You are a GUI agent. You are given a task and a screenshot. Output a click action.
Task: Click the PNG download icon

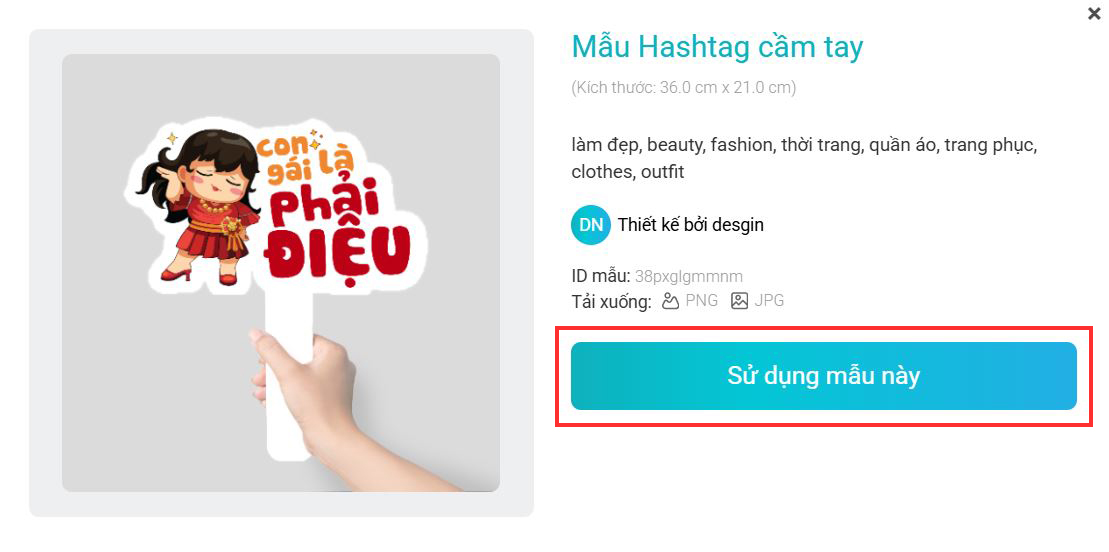point(671,300)
